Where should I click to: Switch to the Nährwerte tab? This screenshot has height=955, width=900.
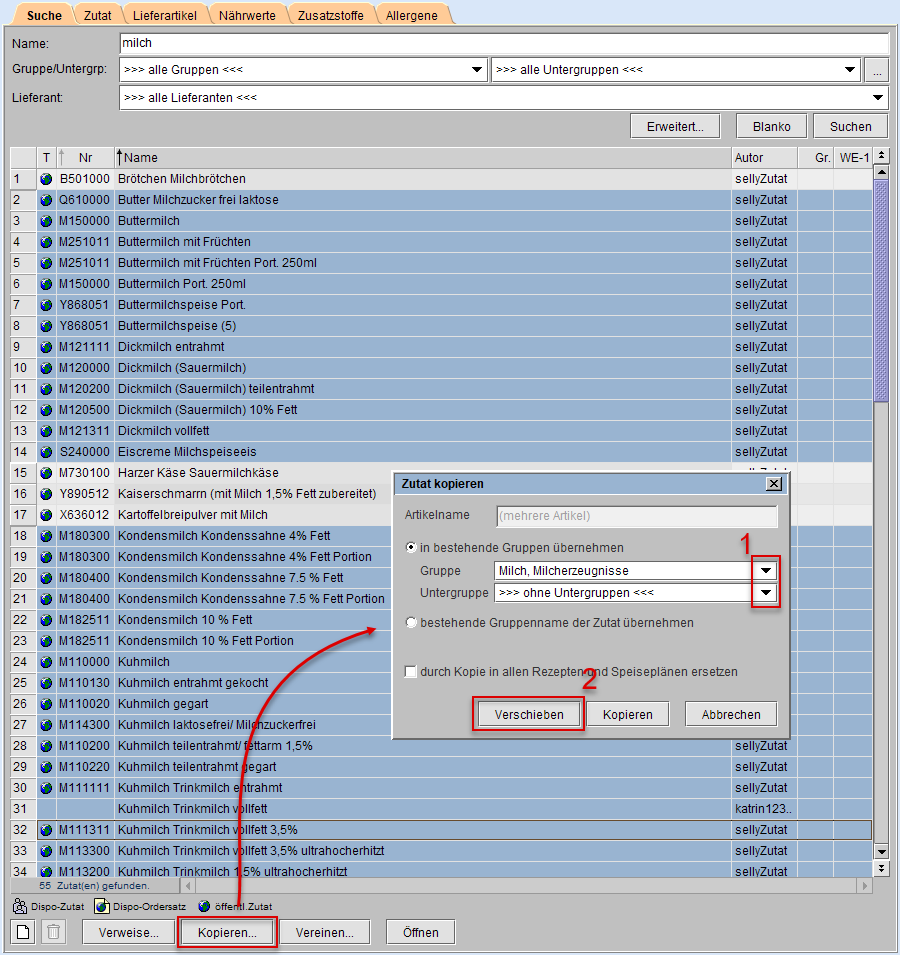click(246, 15)
